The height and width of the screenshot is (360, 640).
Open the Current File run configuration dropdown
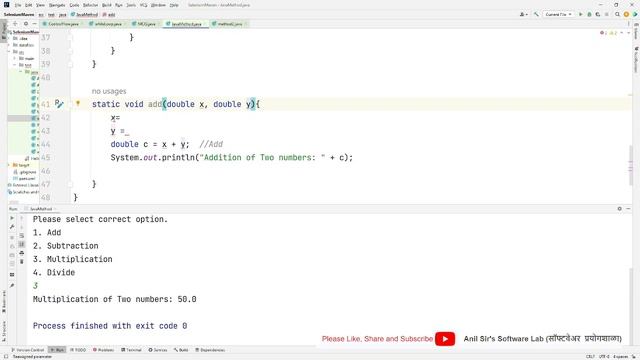[x=558, y=14]
